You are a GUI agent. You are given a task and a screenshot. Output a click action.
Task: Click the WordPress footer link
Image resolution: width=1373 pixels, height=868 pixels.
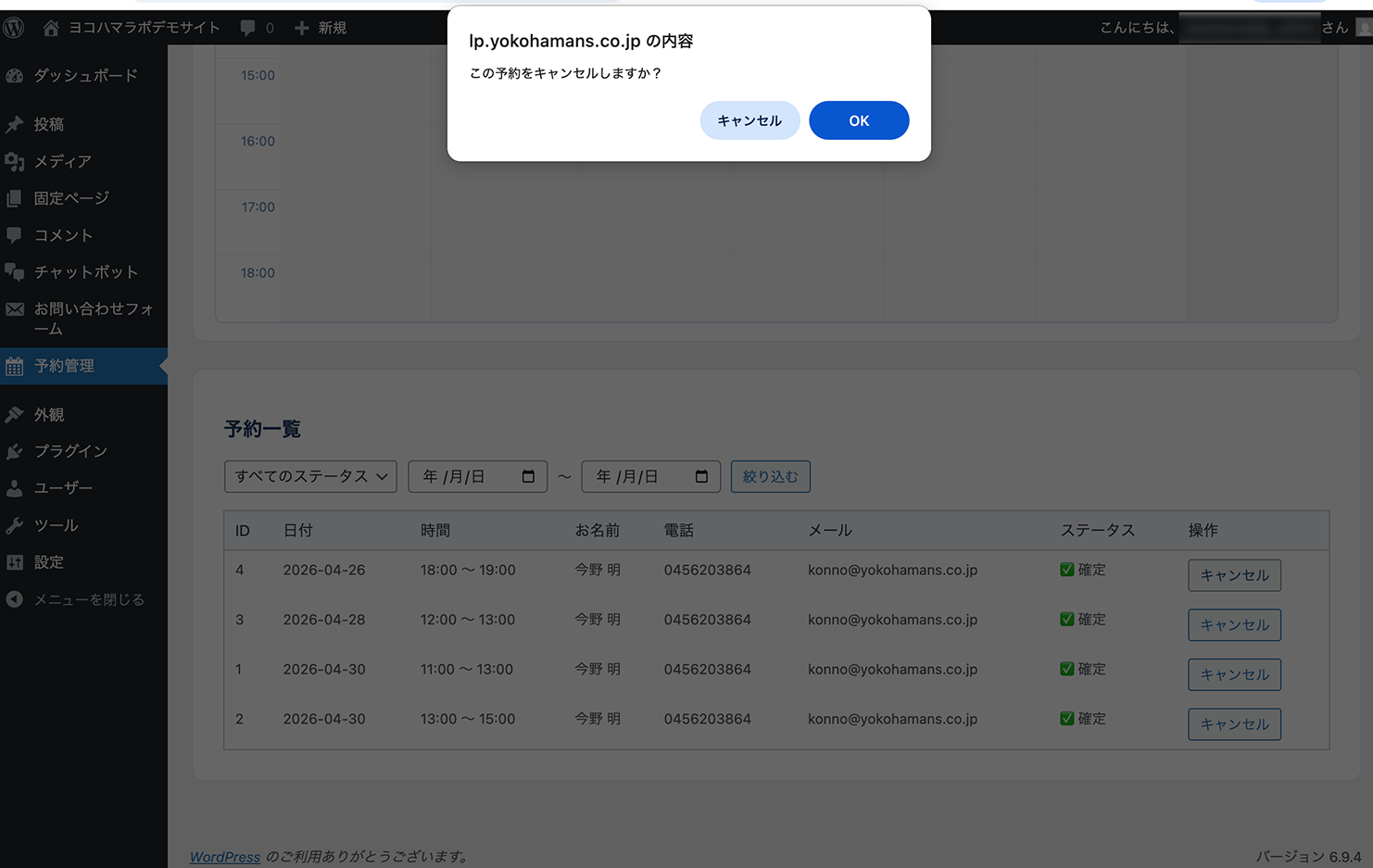point(225,857)
